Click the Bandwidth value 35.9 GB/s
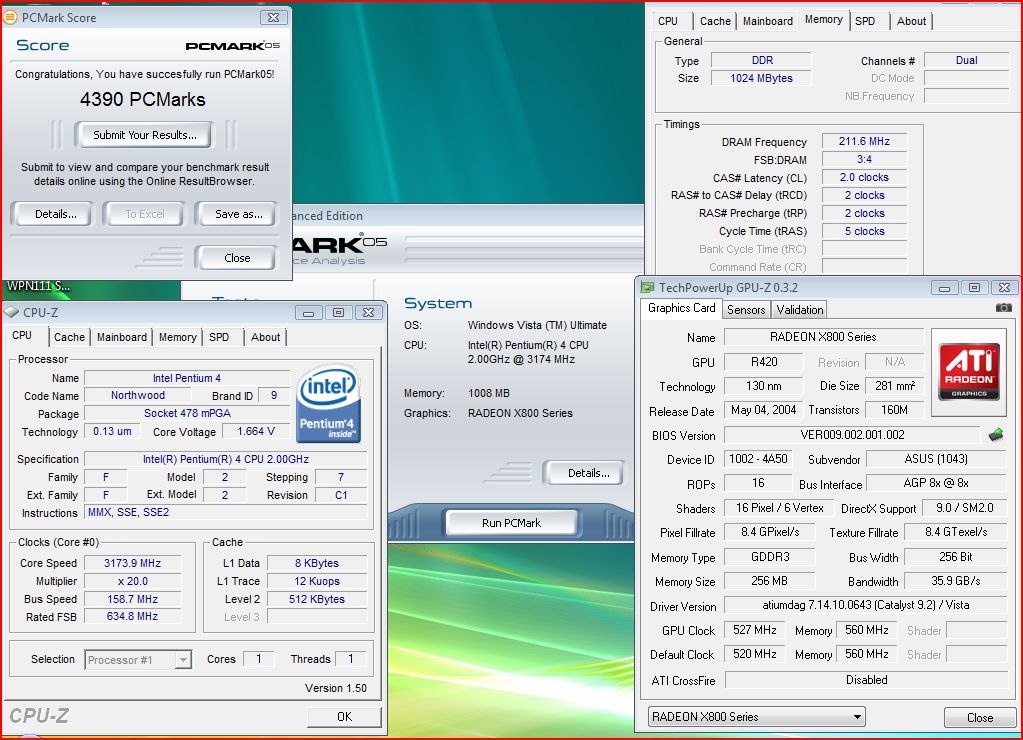 [956, 581]
